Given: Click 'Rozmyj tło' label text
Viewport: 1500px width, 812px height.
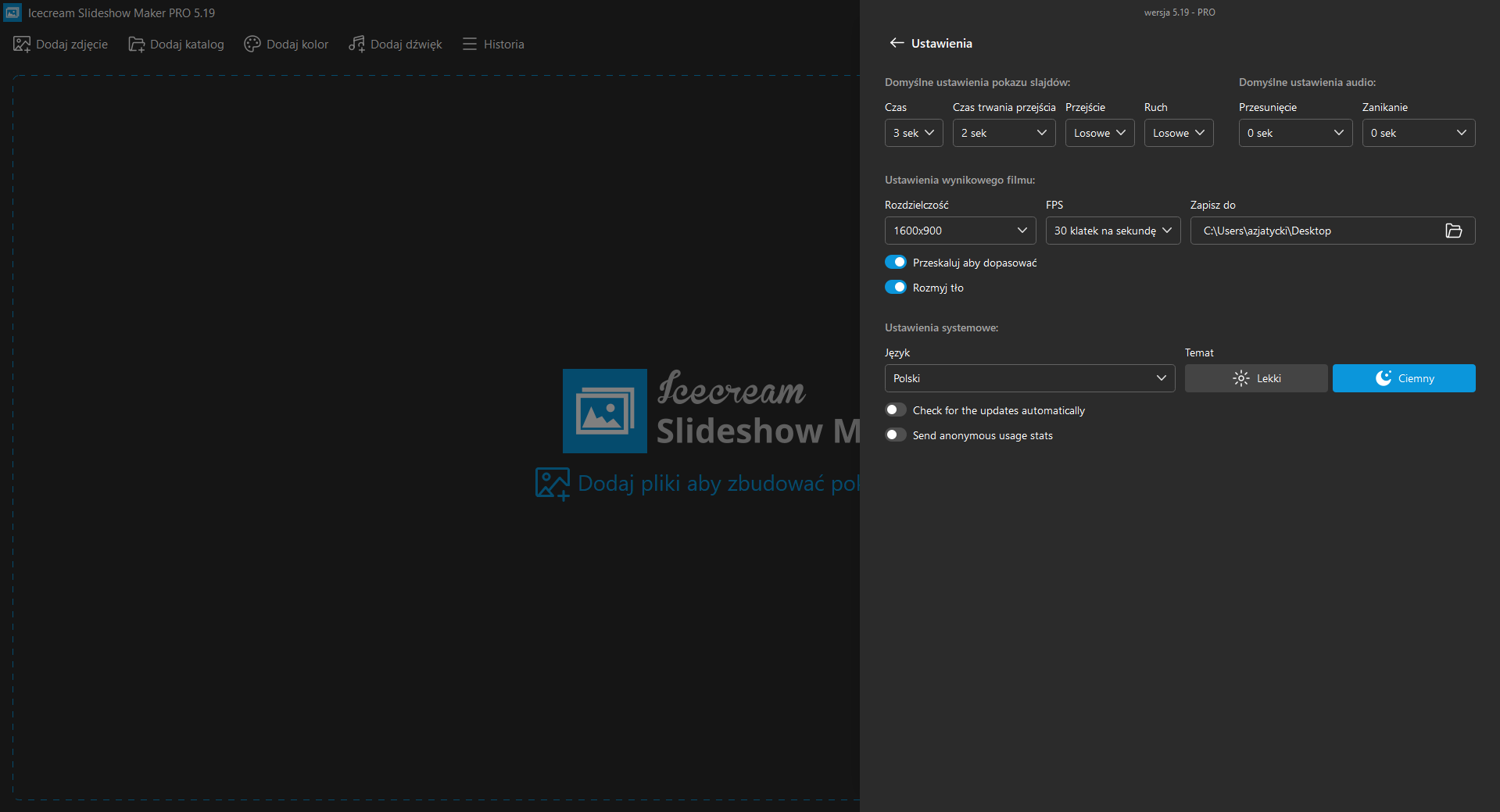Looking at the screenshot, I should click(x=938, y=288).
